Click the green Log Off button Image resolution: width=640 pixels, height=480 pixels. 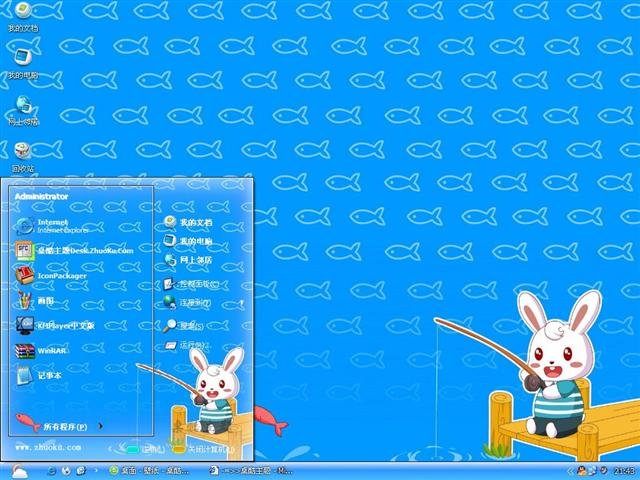(x=145, y=449)
